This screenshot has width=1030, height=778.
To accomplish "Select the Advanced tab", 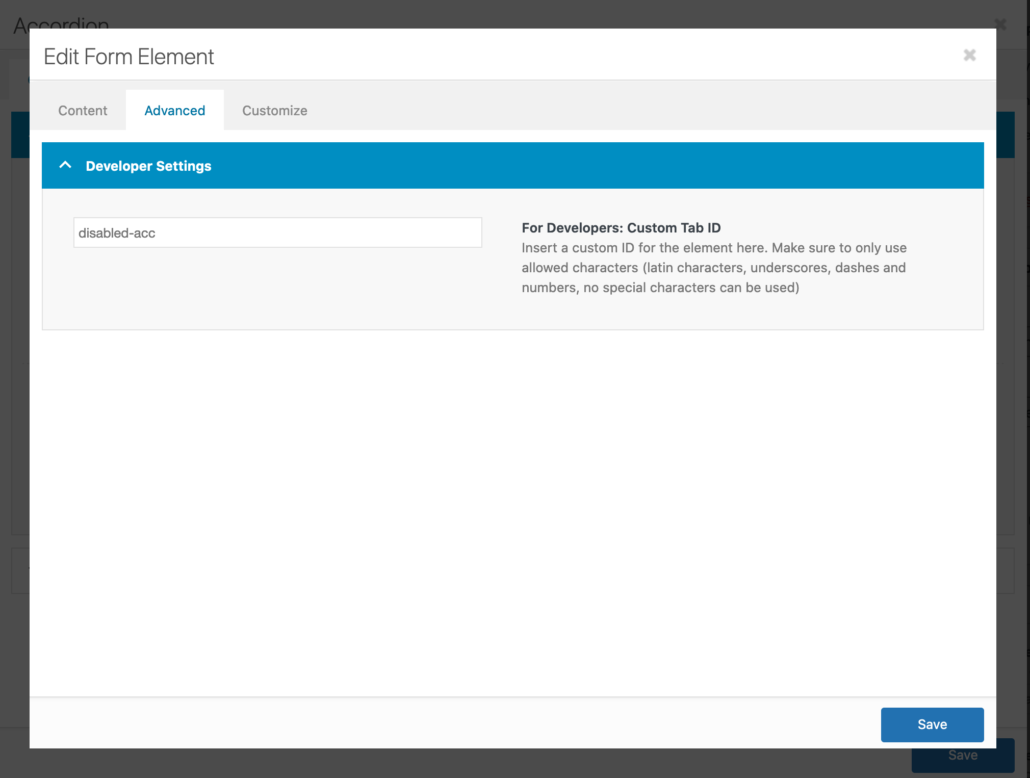I will (x=174, y=110).
